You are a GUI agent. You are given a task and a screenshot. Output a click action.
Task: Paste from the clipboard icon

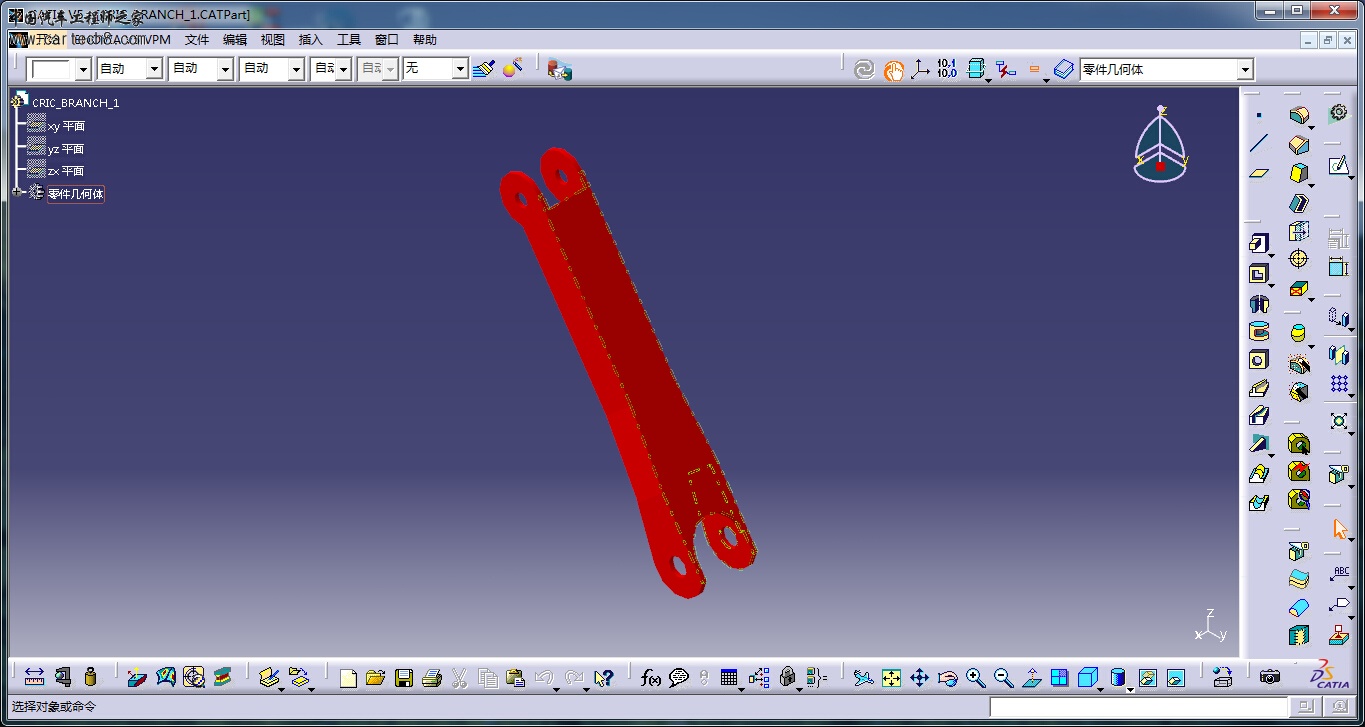click(516, 678)
